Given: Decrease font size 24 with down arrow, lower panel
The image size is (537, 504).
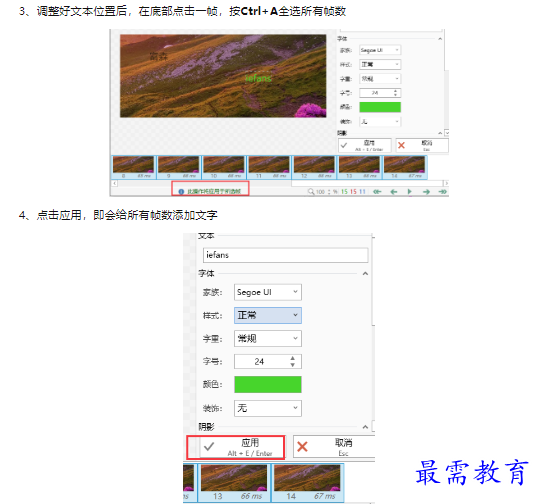Looking at the screenshot, I should [x=292, y=365].
